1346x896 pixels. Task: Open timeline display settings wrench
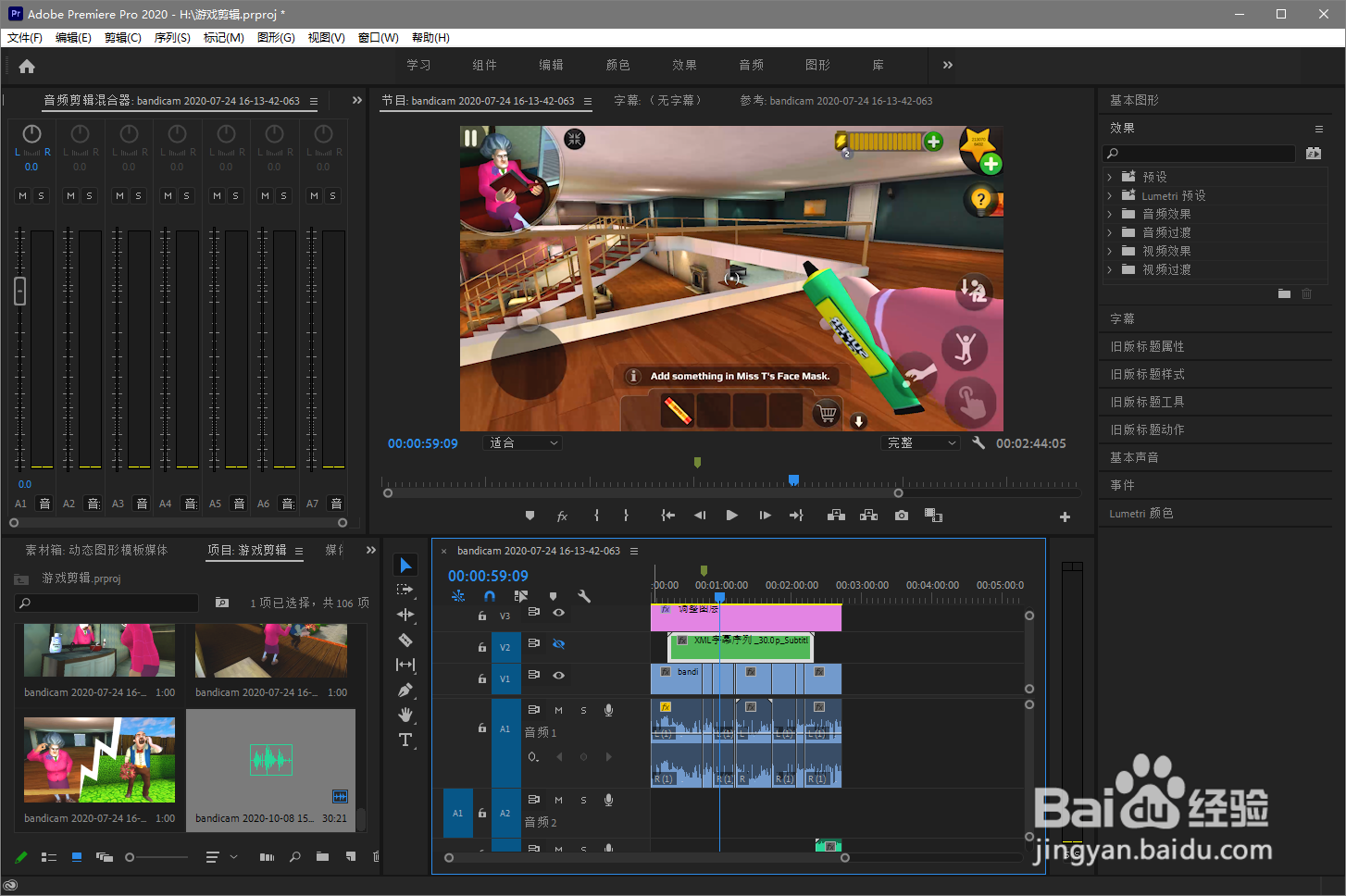point(584,596)
